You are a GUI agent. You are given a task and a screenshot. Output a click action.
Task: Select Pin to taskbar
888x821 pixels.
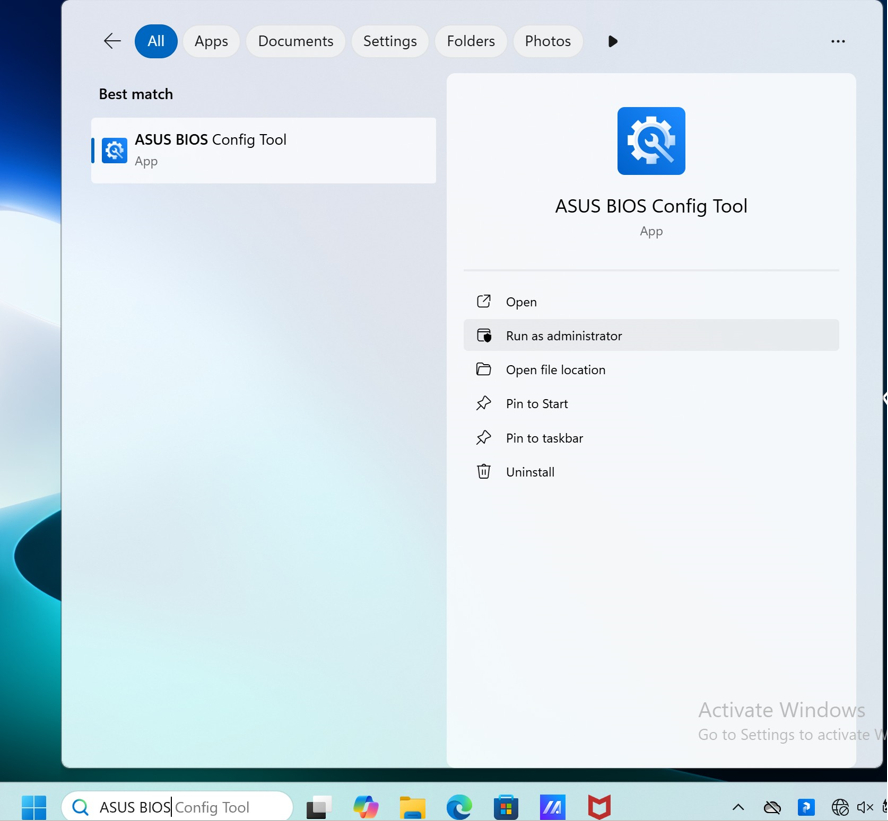651,438
